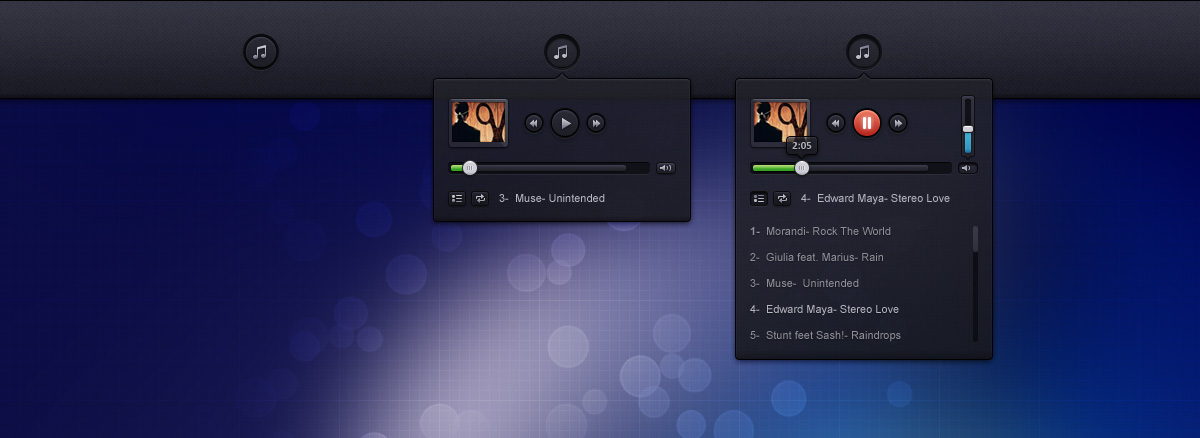This screenshot has width=1200, height=438.
Task: Toggle repeat mode in Muse player
Action: pyautogui.click(x=480, y=198)
